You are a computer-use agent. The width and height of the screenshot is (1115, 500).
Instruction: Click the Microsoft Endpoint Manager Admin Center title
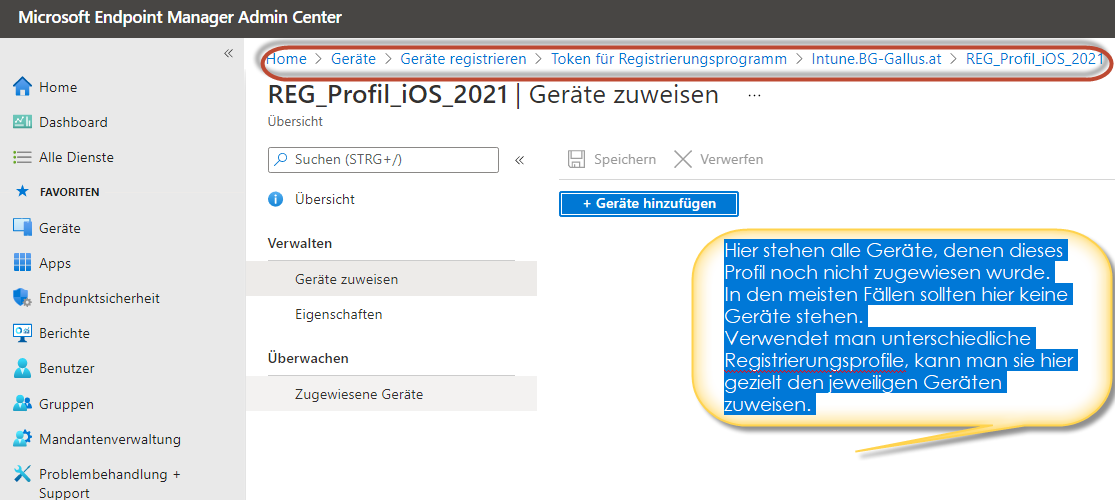180,18
